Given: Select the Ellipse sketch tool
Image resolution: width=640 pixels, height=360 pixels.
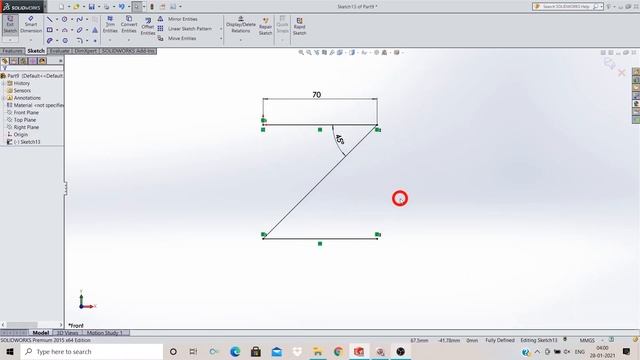Looking at the screenshot, I should (80, 30).
